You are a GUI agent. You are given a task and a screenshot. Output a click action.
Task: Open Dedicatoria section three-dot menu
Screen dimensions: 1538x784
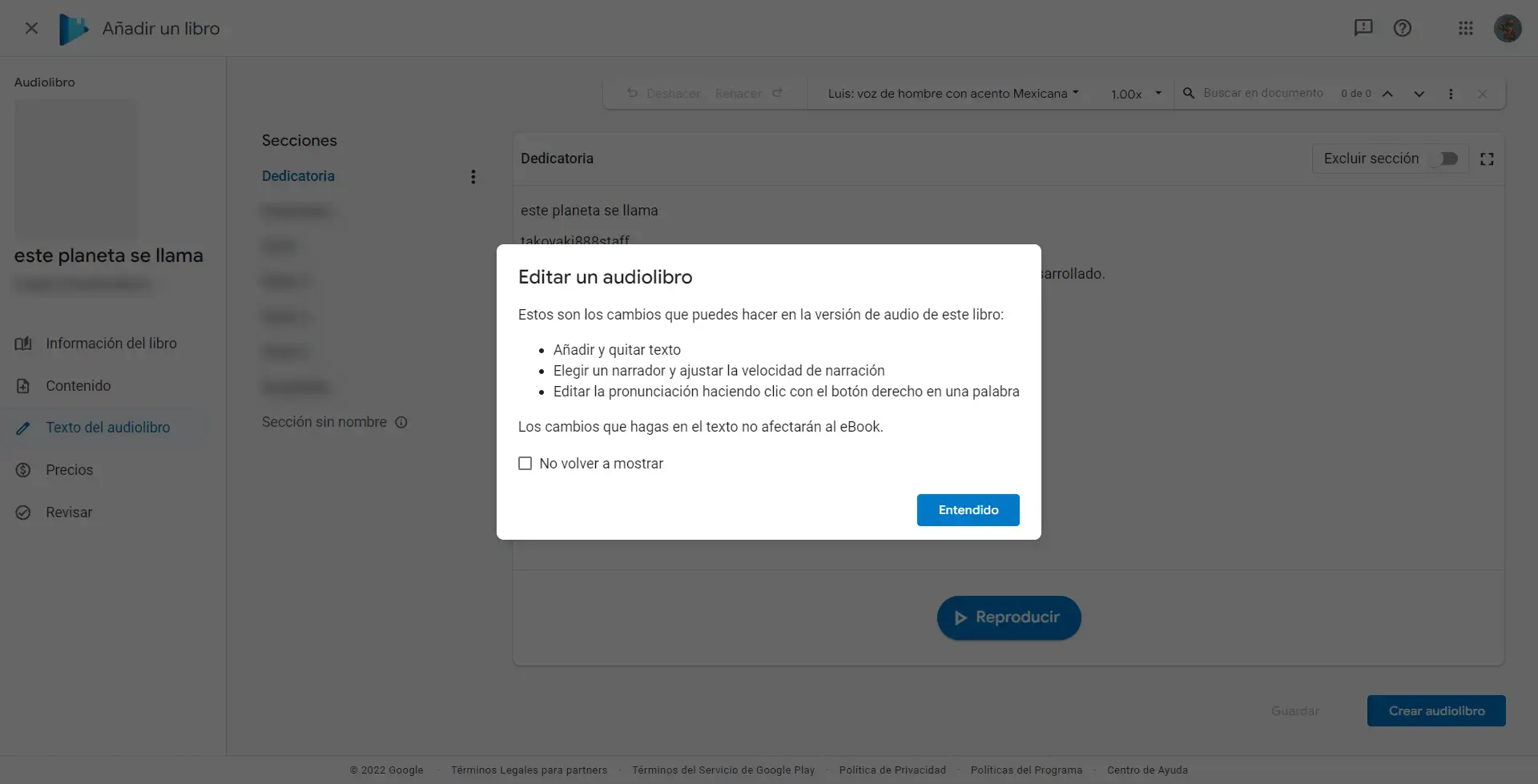473,177
